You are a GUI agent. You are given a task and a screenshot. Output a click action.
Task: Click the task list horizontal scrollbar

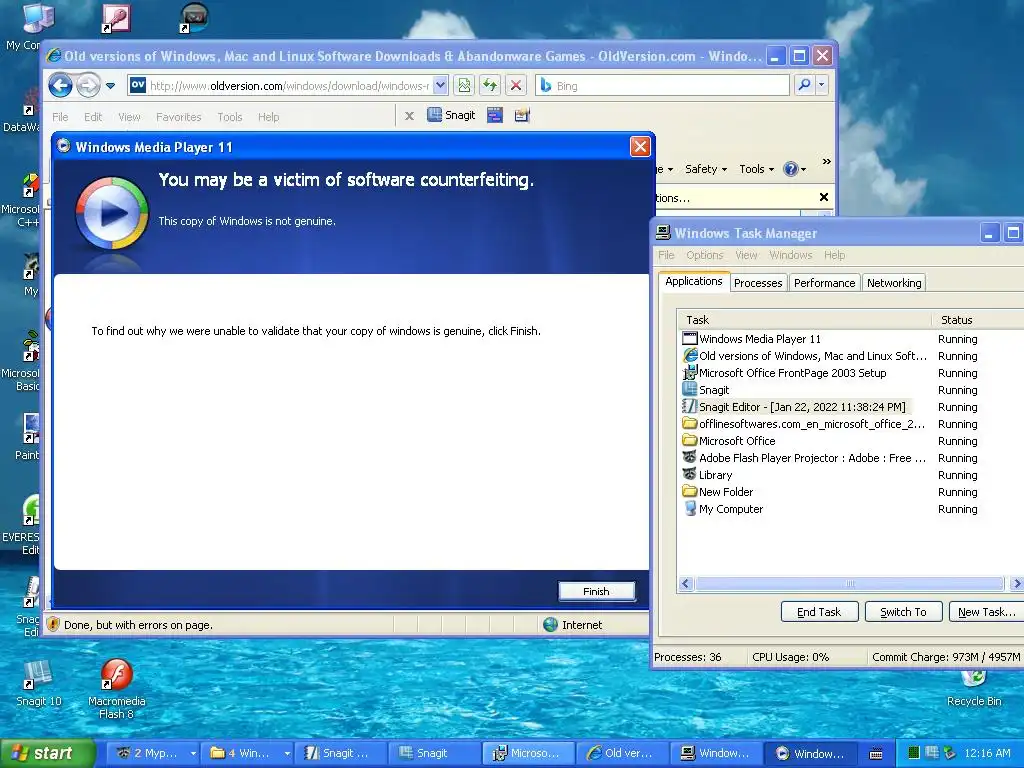click(850, 583)
